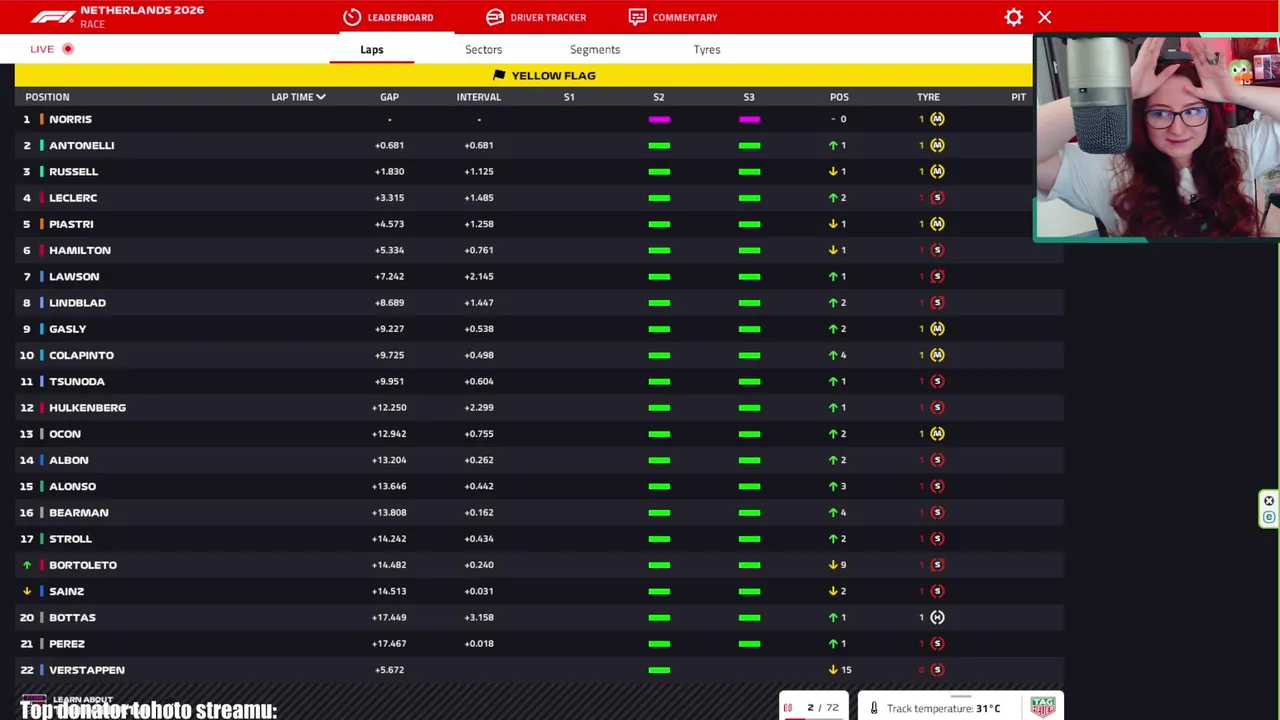Click the Yellow Flag banner
Viewport: 1280px width, 720px height.
[523, 75]
